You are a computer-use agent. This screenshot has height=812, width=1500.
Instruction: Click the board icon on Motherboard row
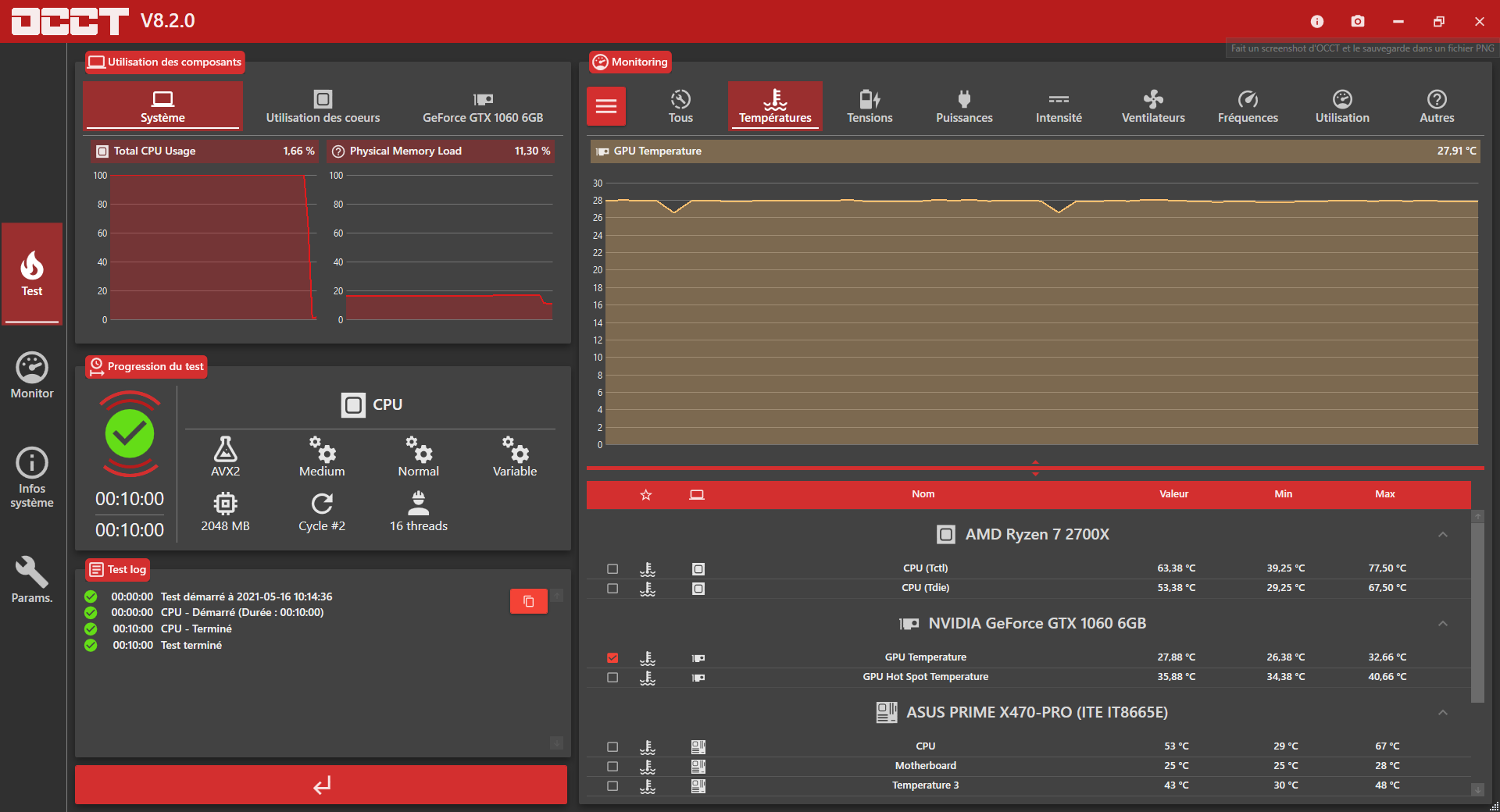[698, 767]
